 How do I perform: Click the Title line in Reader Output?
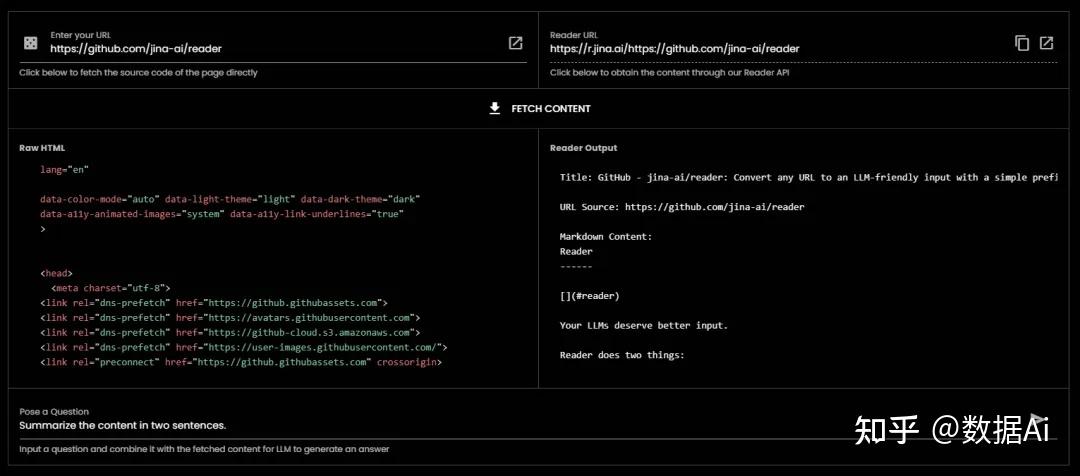809,177
